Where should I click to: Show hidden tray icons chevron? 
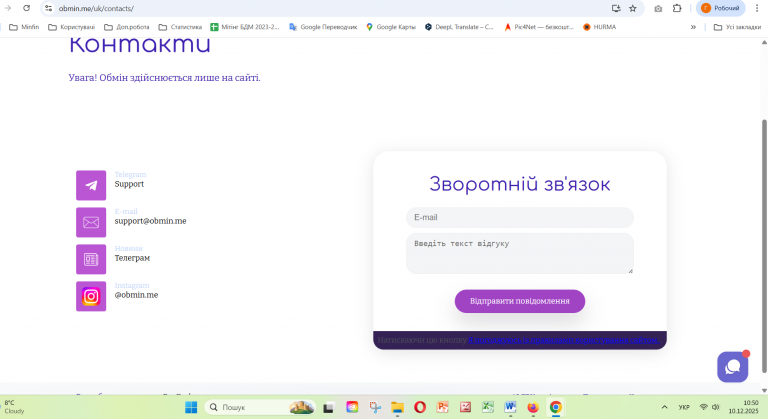664,407
